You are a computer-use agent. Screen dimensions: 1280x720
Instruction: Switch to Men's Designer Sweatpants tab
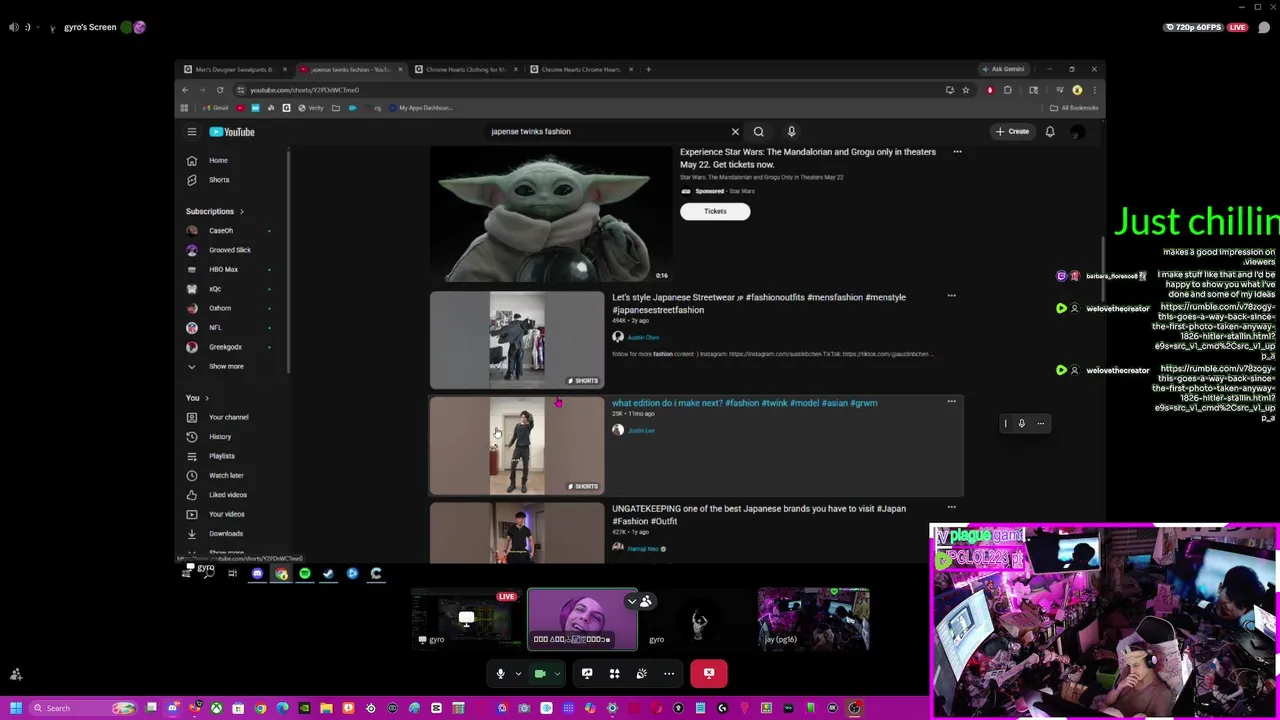point(234,70)
